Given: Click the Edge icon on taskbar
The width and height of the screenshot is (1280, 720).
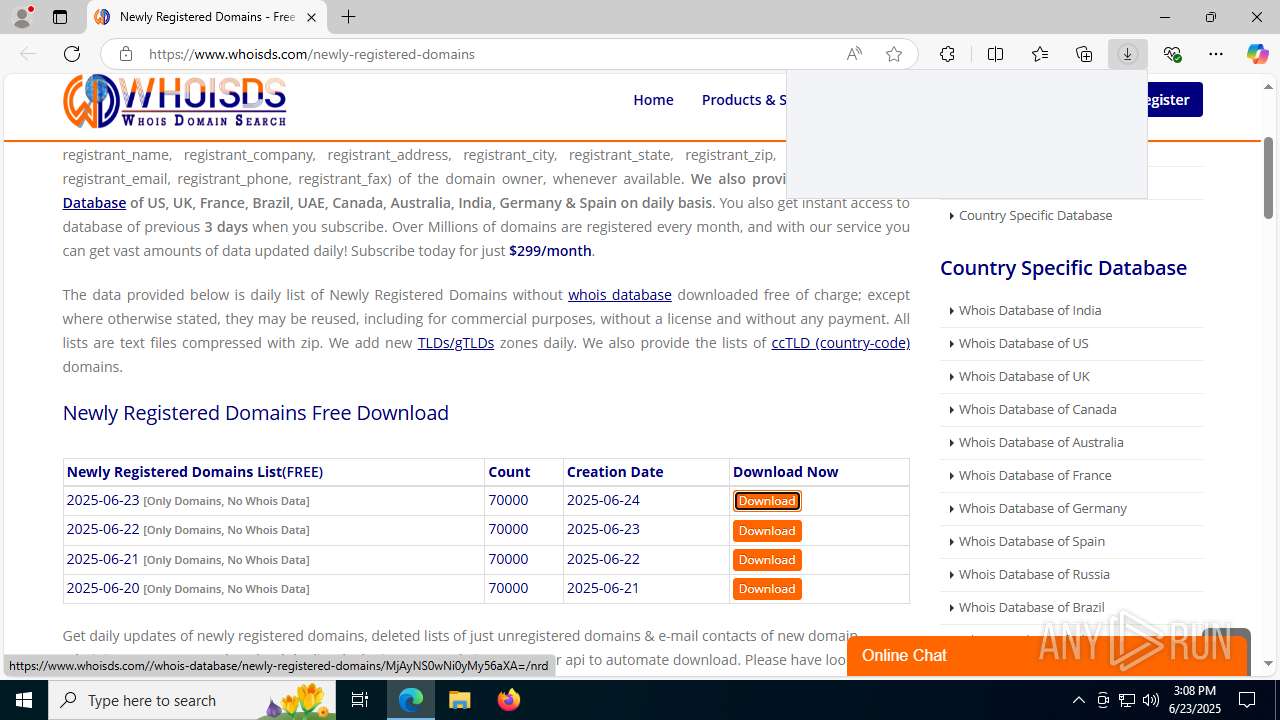Looking at the screenshot, I should tap(411, 700).
